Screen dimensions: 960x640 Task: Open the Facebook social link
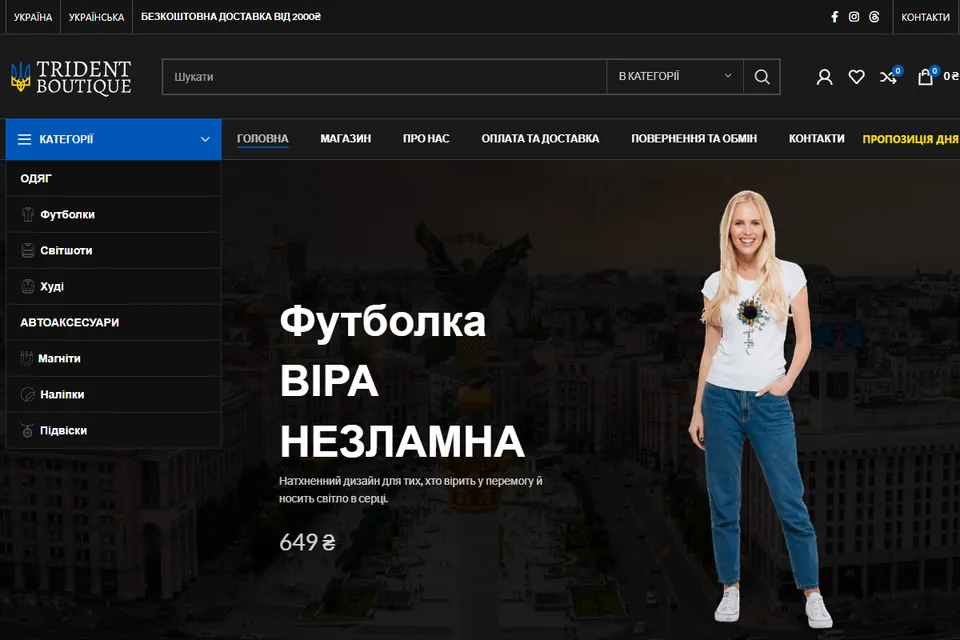(834, 17)
